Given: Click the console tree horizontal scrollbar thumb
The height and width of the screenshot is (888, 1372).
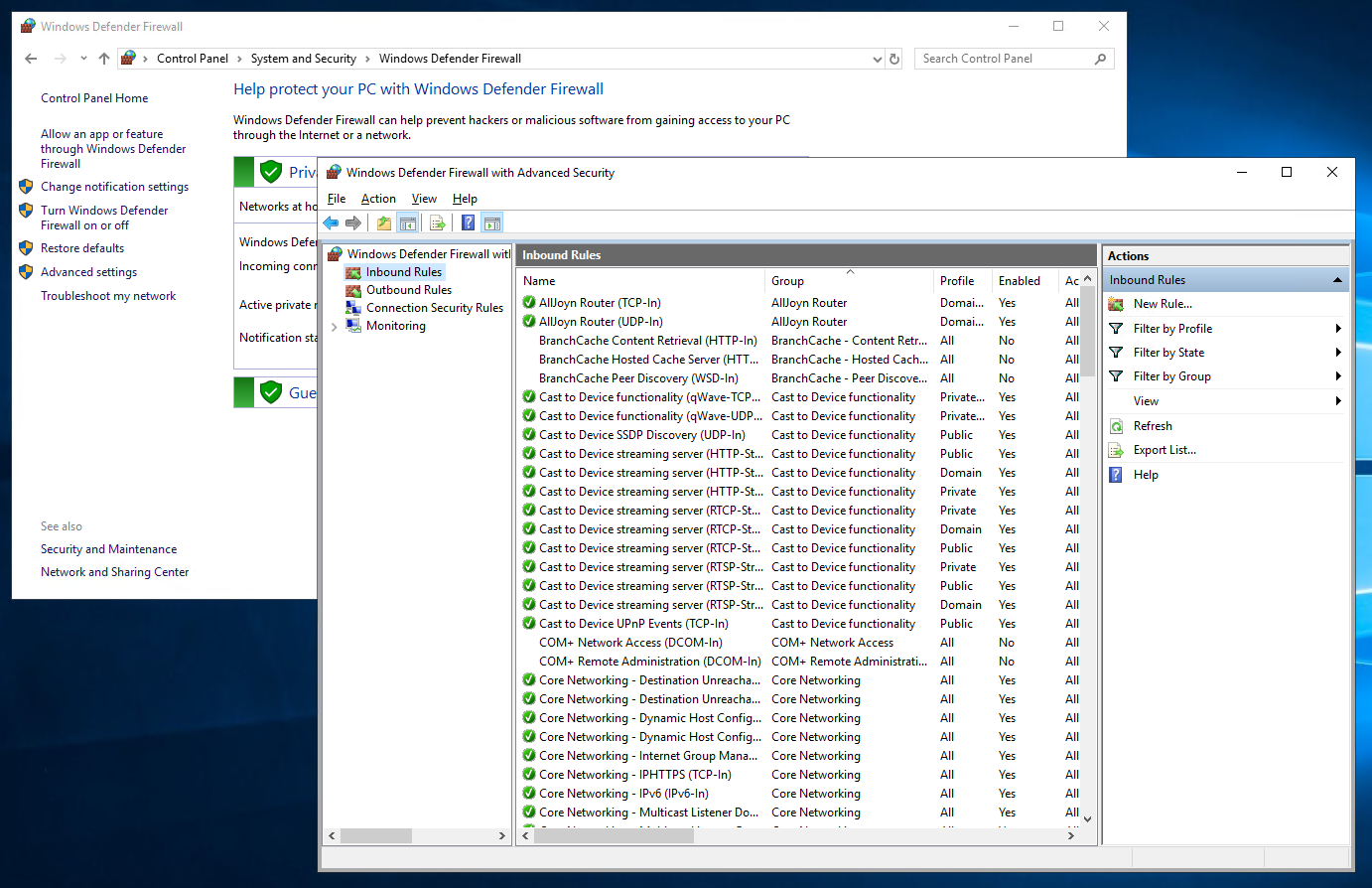Looking at the screenshot, I should (376, 836).
